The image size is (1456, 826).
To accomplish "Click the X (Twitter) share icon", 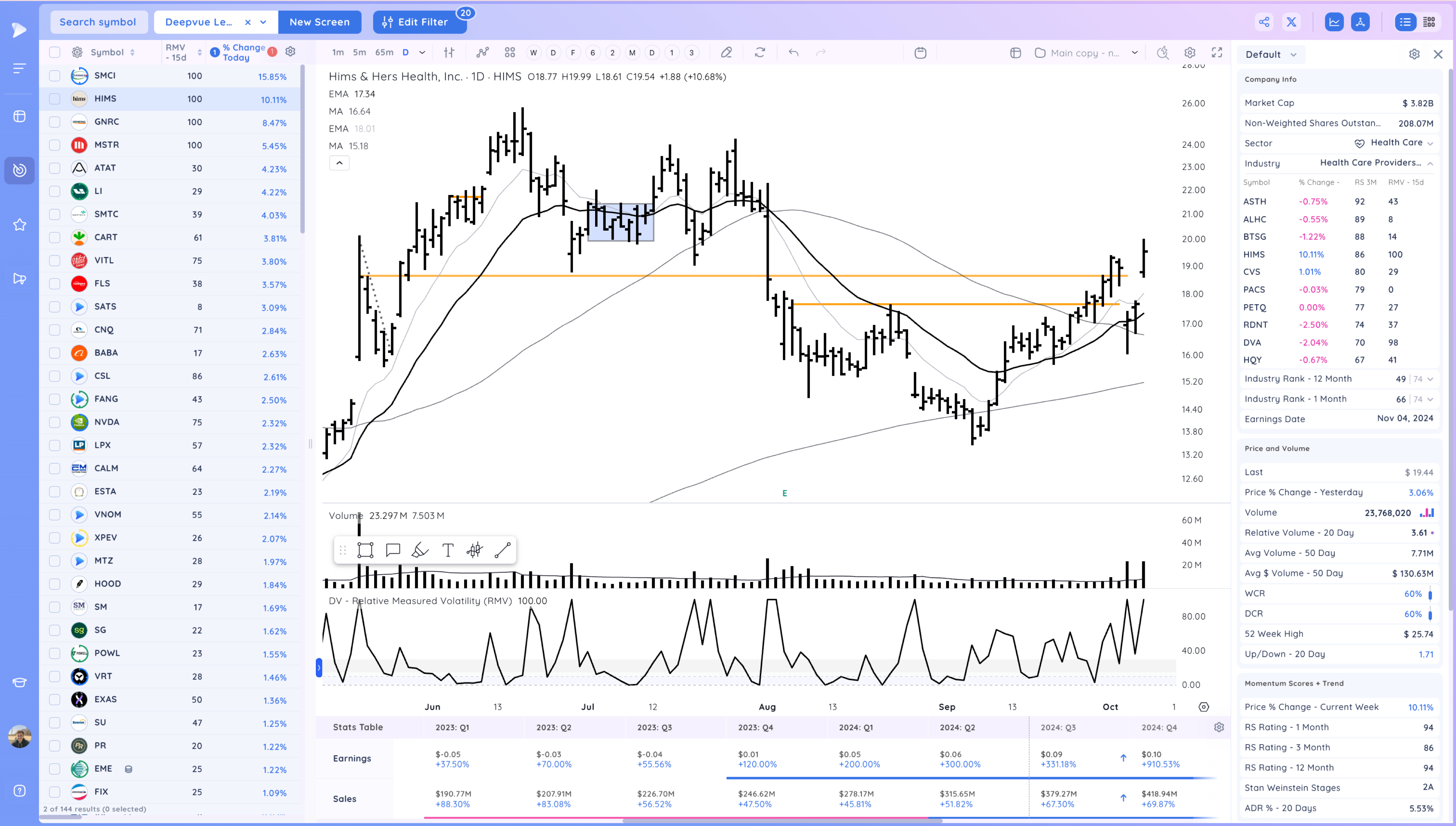I will coord(1291,22).
